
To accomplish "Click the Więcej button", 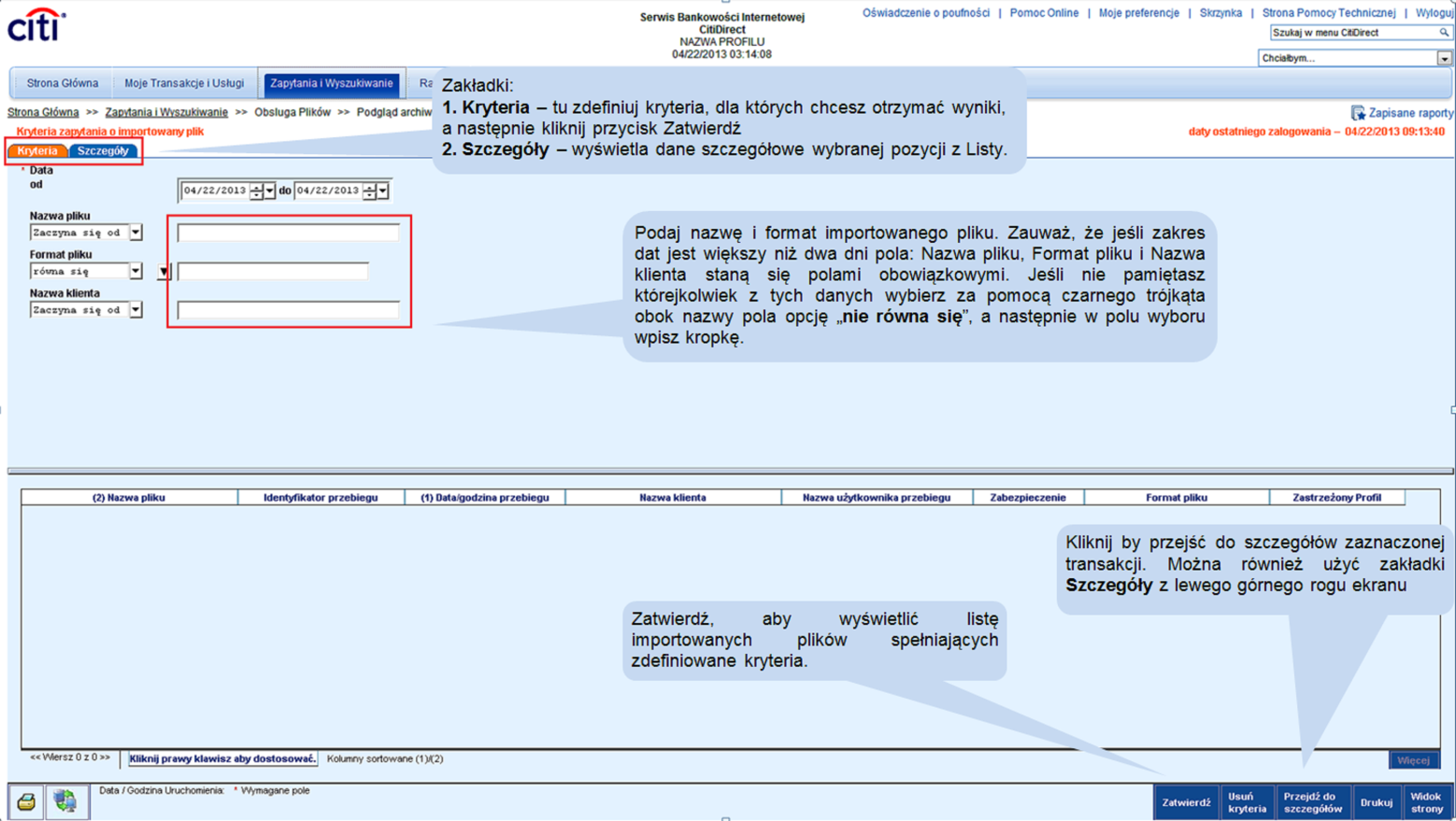I will 1413,760.
